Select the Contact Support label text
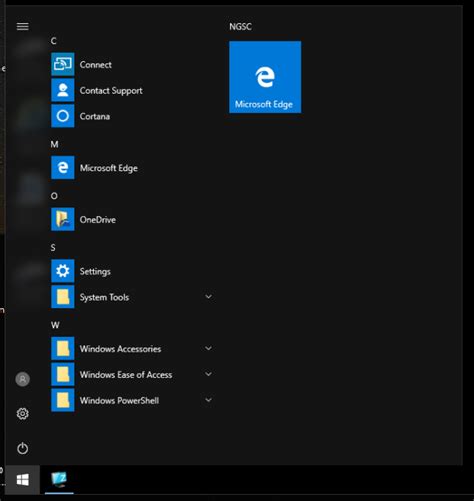474x501 pixels. pyautogui.click(x=111, y=91)
